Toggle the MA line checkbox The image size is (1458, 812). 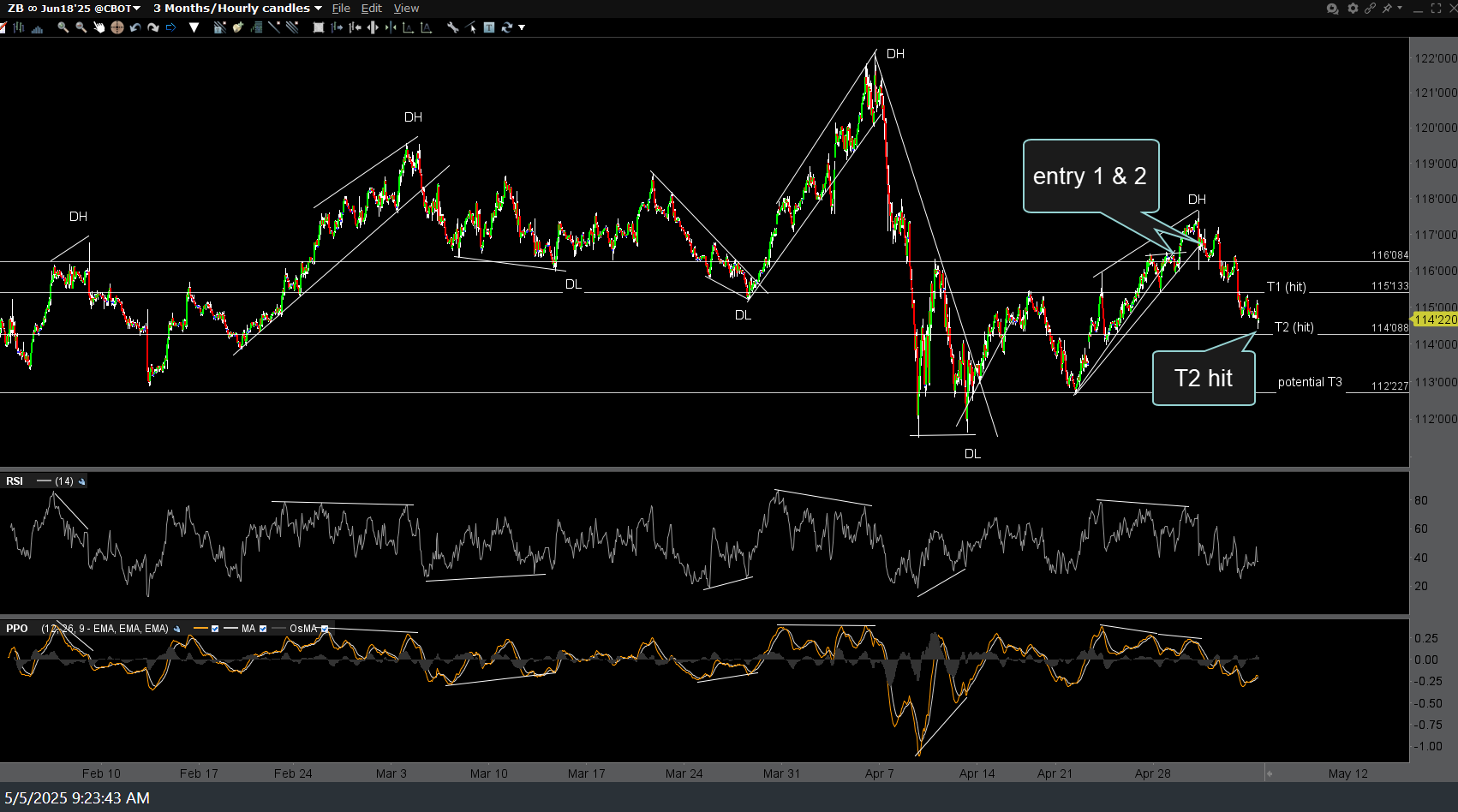pyautogui.click(x=263, y=629)
